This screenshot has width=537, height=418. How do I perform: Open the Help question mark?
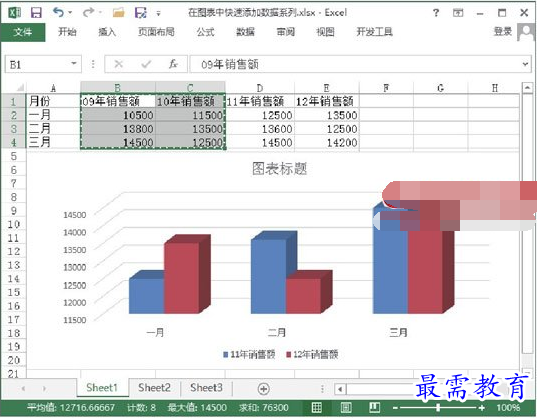coord(436,13)
